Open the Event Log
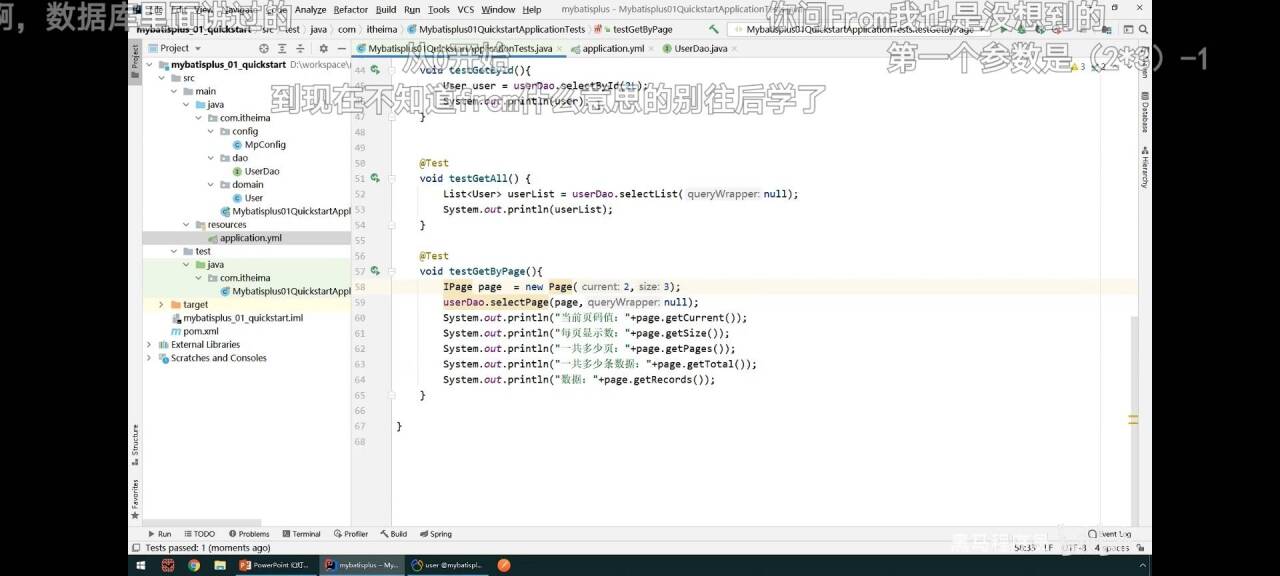 click(1111, 534)
